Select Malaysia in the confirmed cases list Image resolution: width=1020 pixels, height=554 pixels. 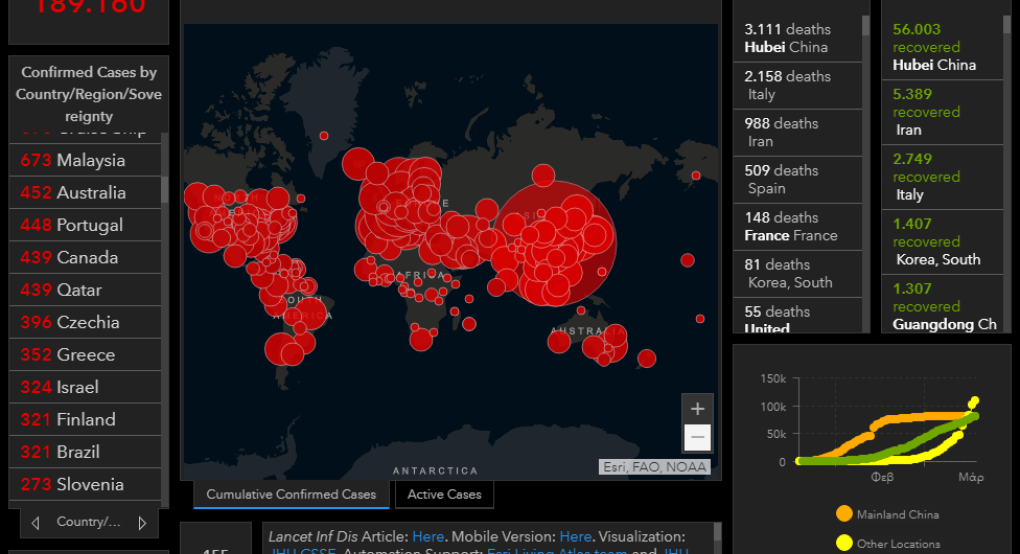pos(85,160)
